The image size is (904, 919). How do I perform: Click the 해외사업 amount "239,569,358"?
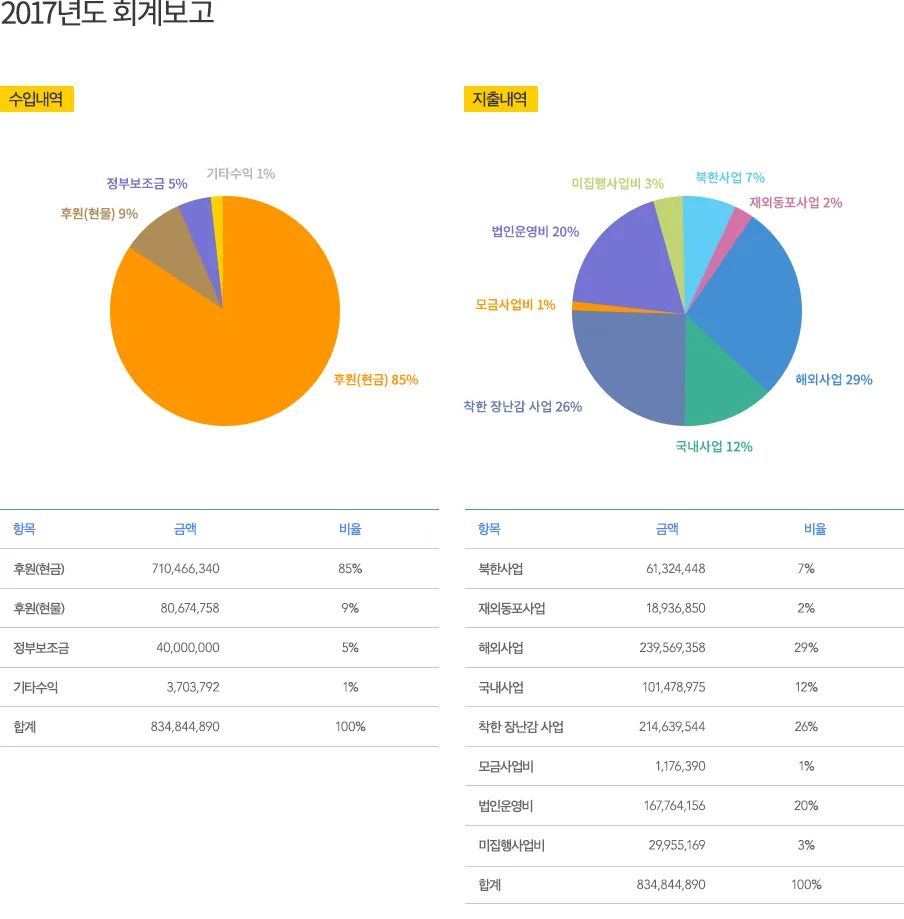pos(672,648)
